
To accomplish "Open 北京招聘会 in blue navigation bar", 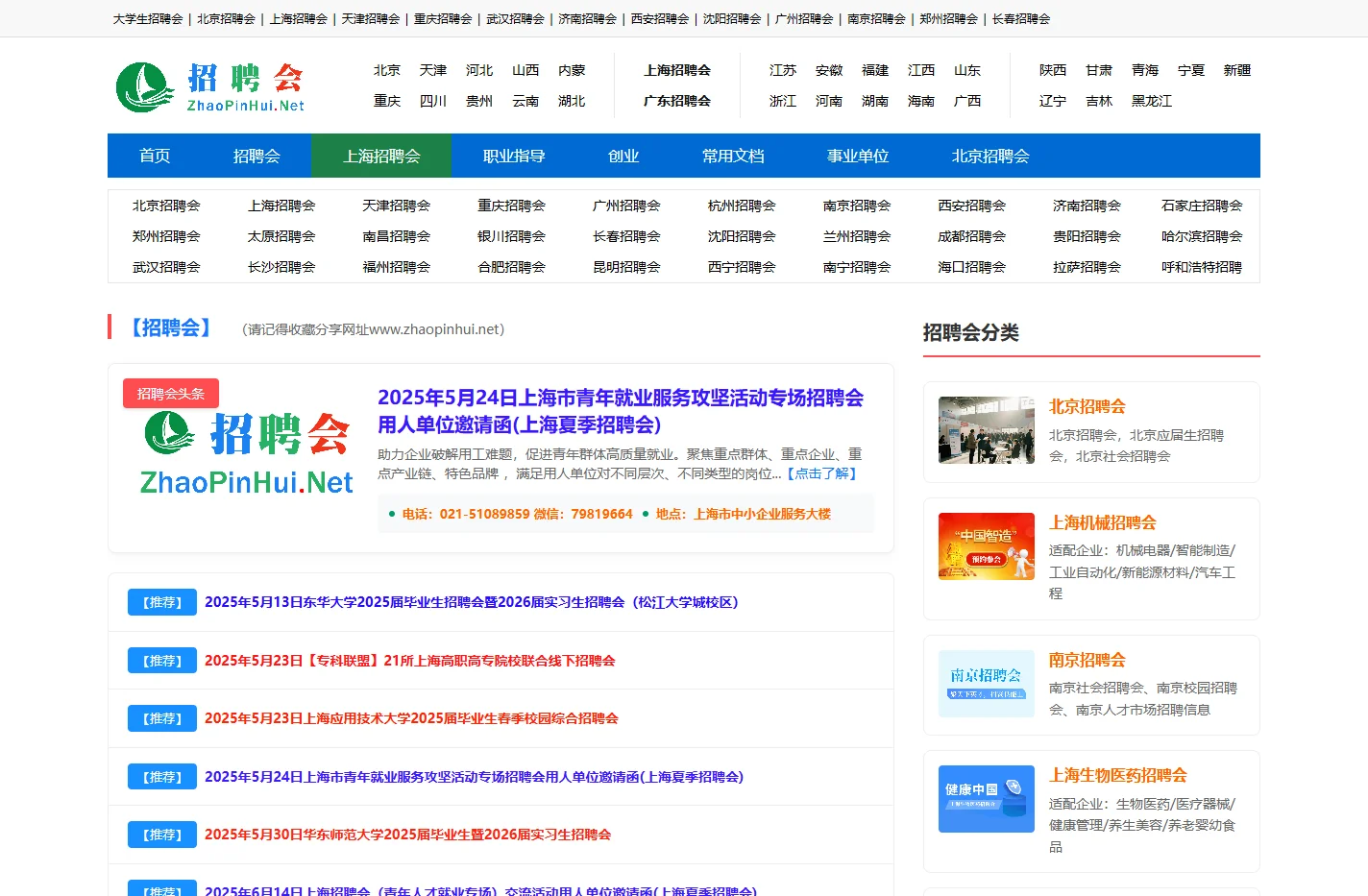I will click(990, 156).
